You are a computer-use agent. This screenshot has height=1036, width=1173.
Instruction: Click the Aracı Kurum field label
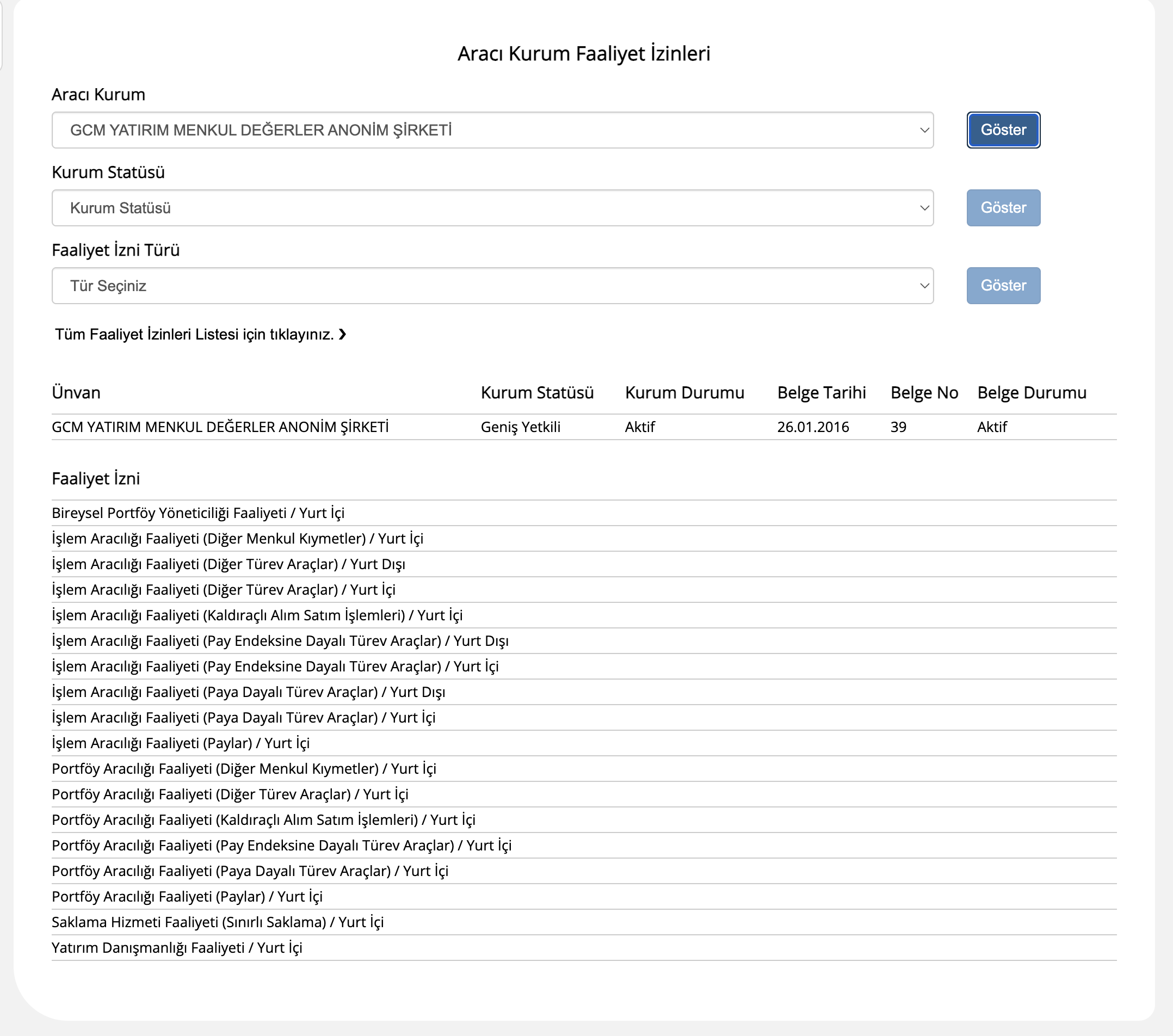coord(98,95)
